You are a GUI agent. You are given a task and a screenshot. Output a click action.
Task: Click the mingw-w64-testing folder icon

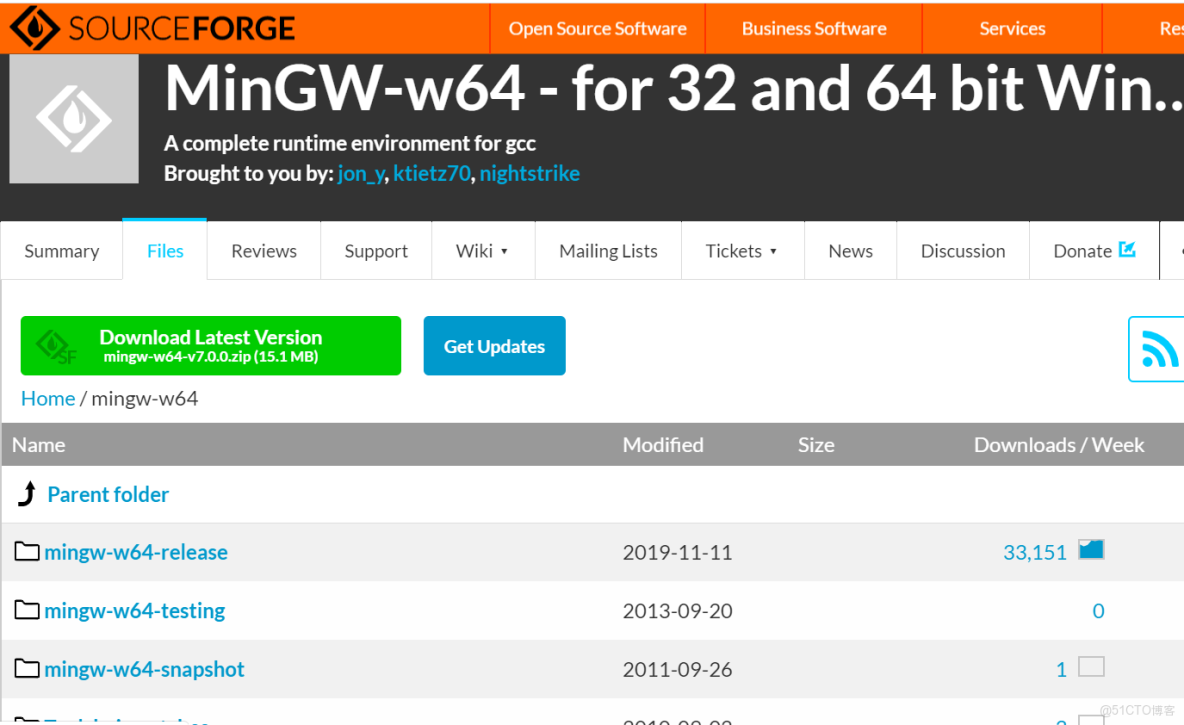[27, 610]
